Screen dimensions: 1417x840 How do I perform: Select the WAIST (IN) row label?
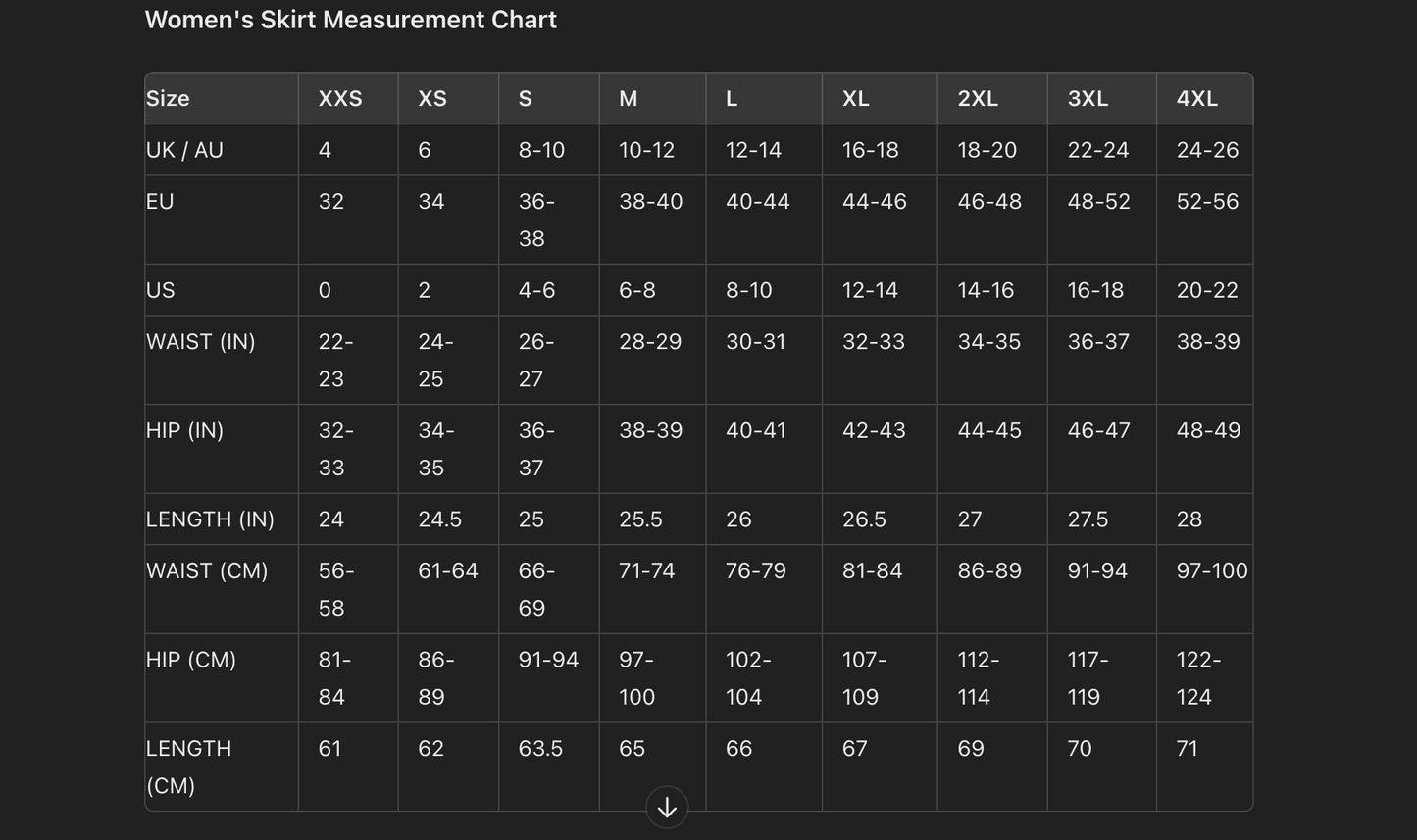click(200, 342)
